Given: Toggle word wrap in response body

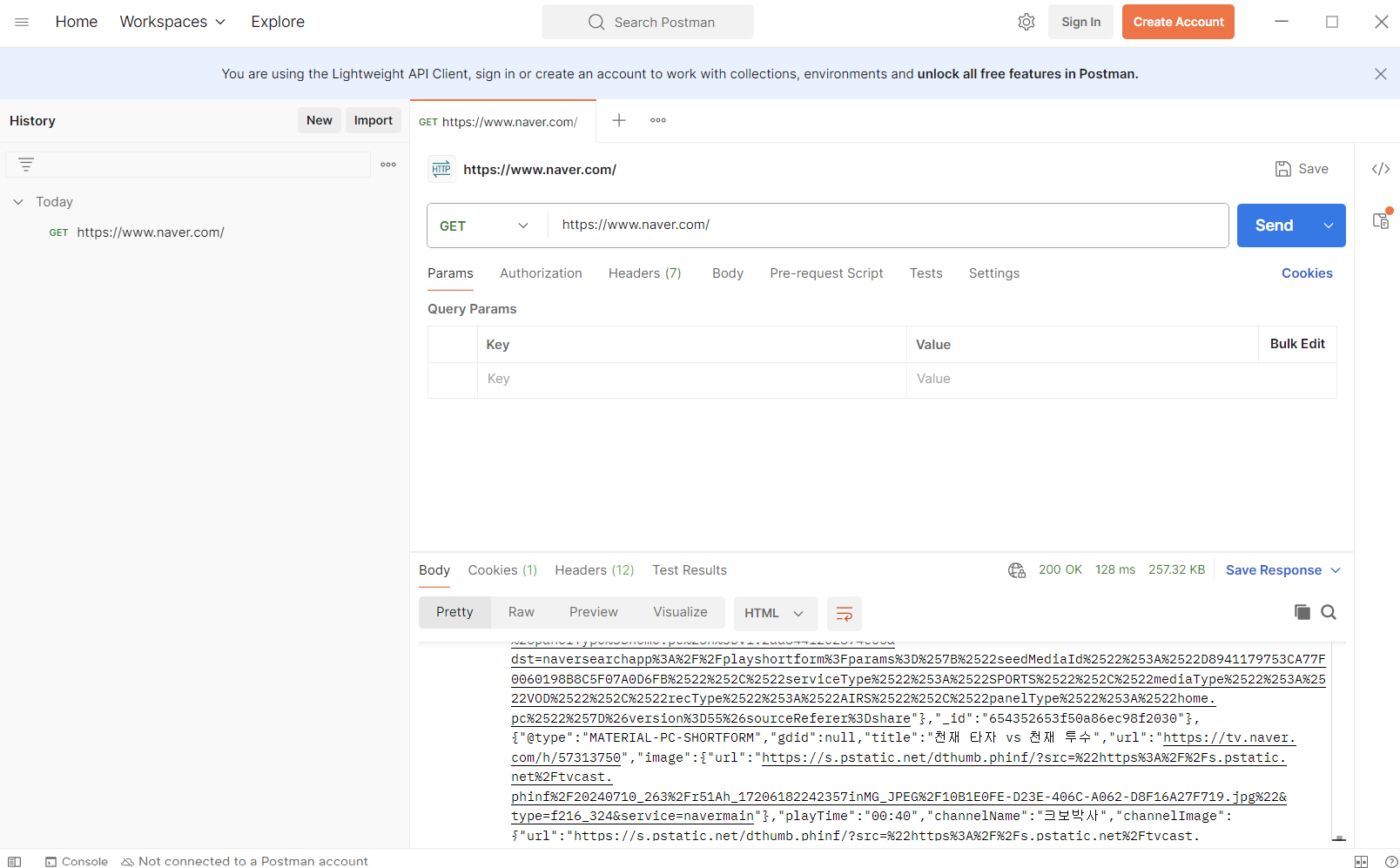Looking at the screenshot, I should click(844, 613).
